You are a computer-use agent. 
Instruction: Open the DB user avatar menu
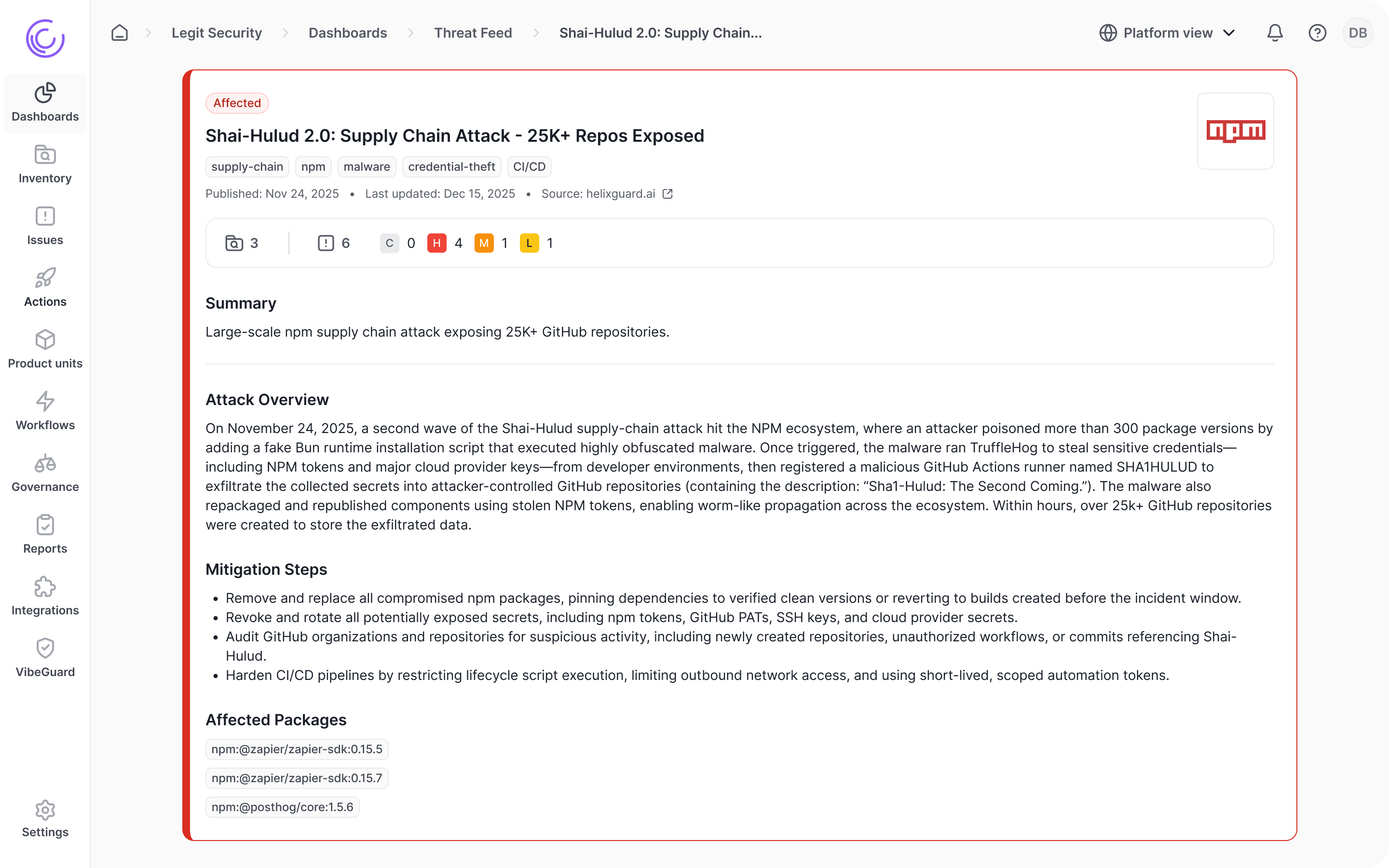point(1358,33)
